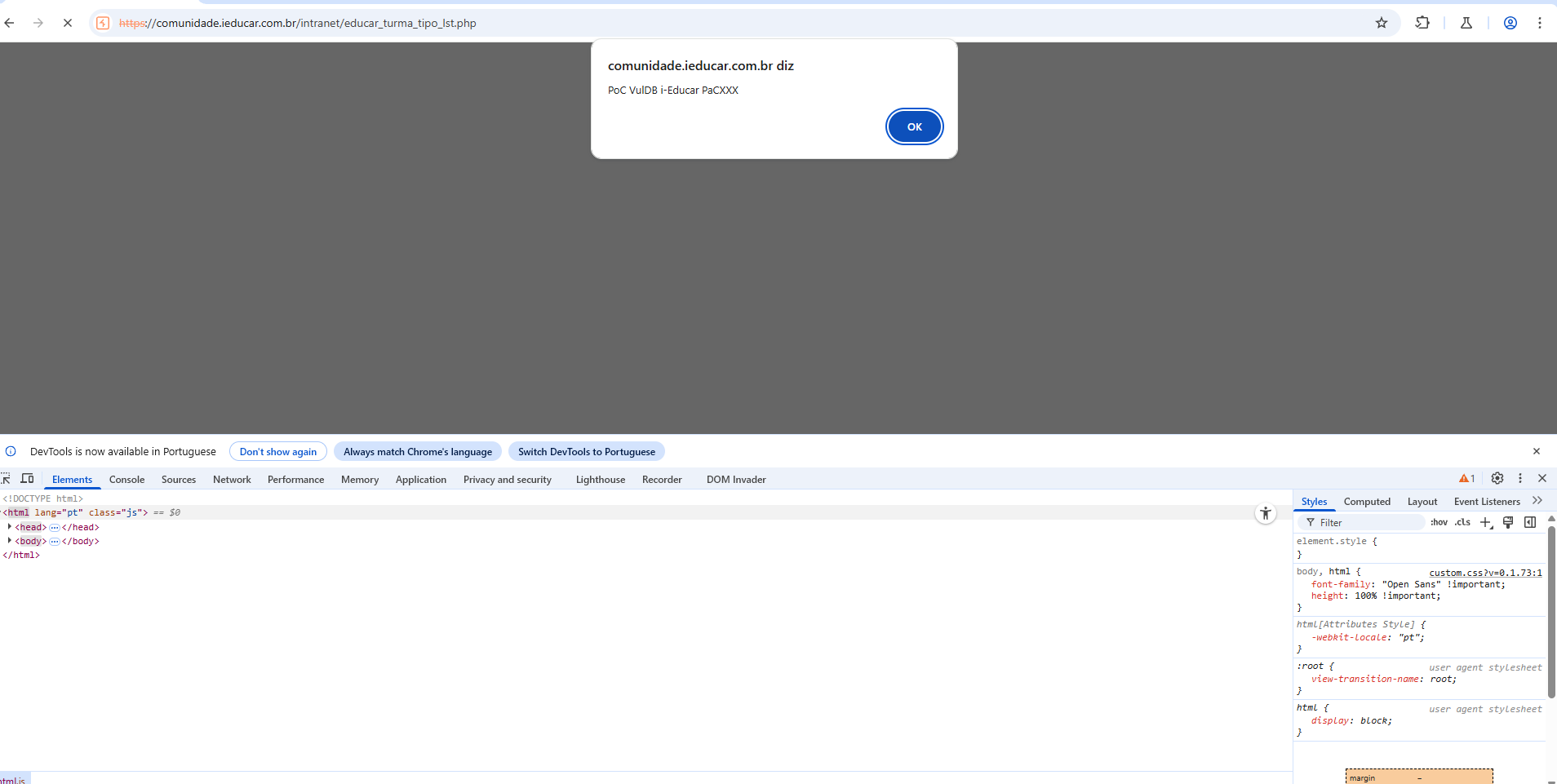
Task: Stop loading the page
Action: (x=68, y=23)
